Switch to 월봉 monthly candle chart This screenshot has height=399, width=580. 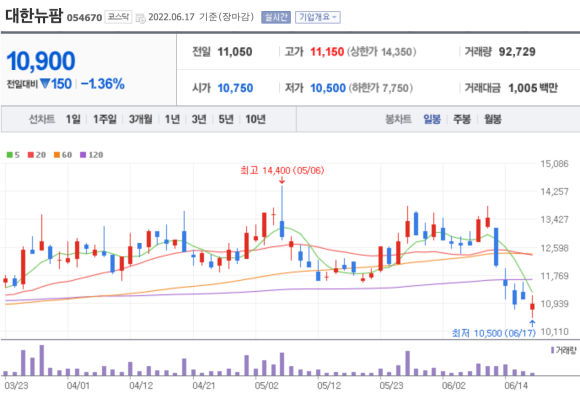[x=493, y=119]
